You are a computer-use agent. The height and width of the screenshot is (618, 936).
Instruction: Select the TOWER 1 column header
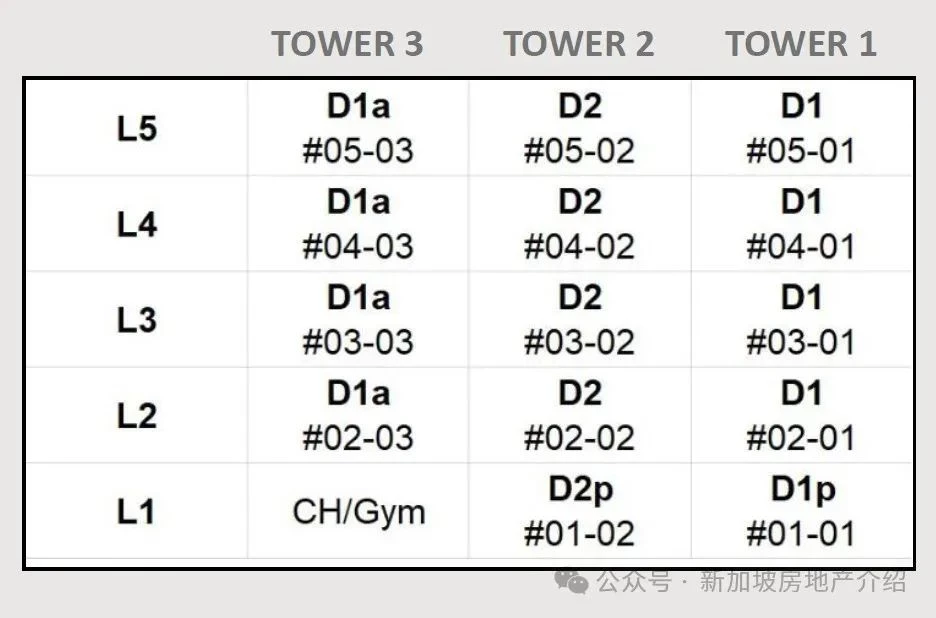[x=801, y=44]
